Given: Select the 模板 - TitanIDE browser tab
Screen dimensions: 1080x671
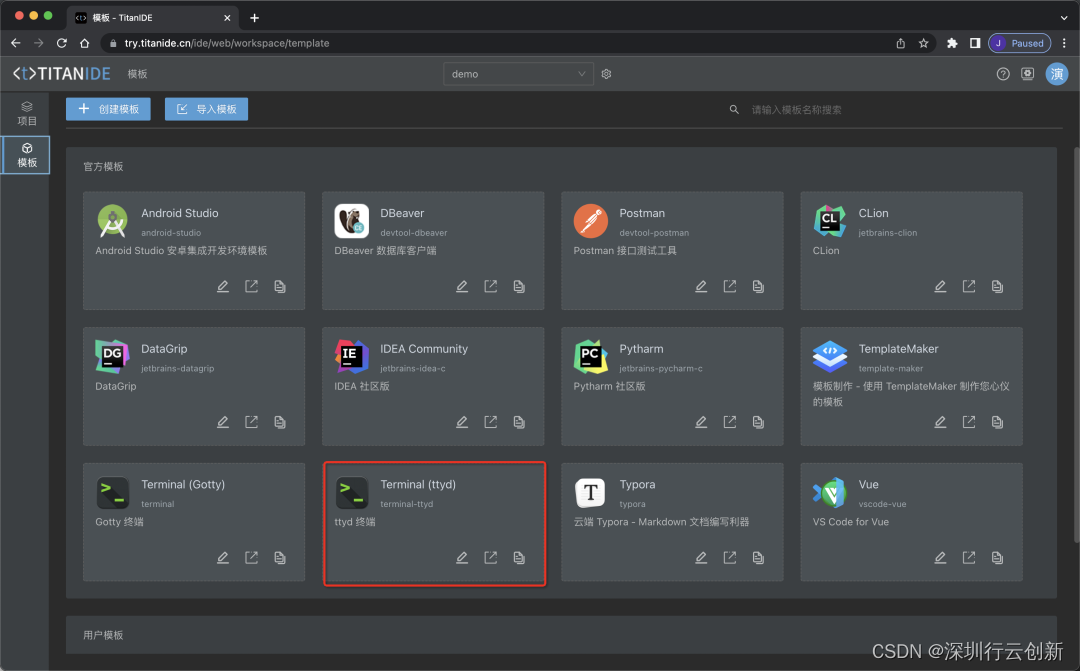Looking at the screenshot, I should point(153,17).
